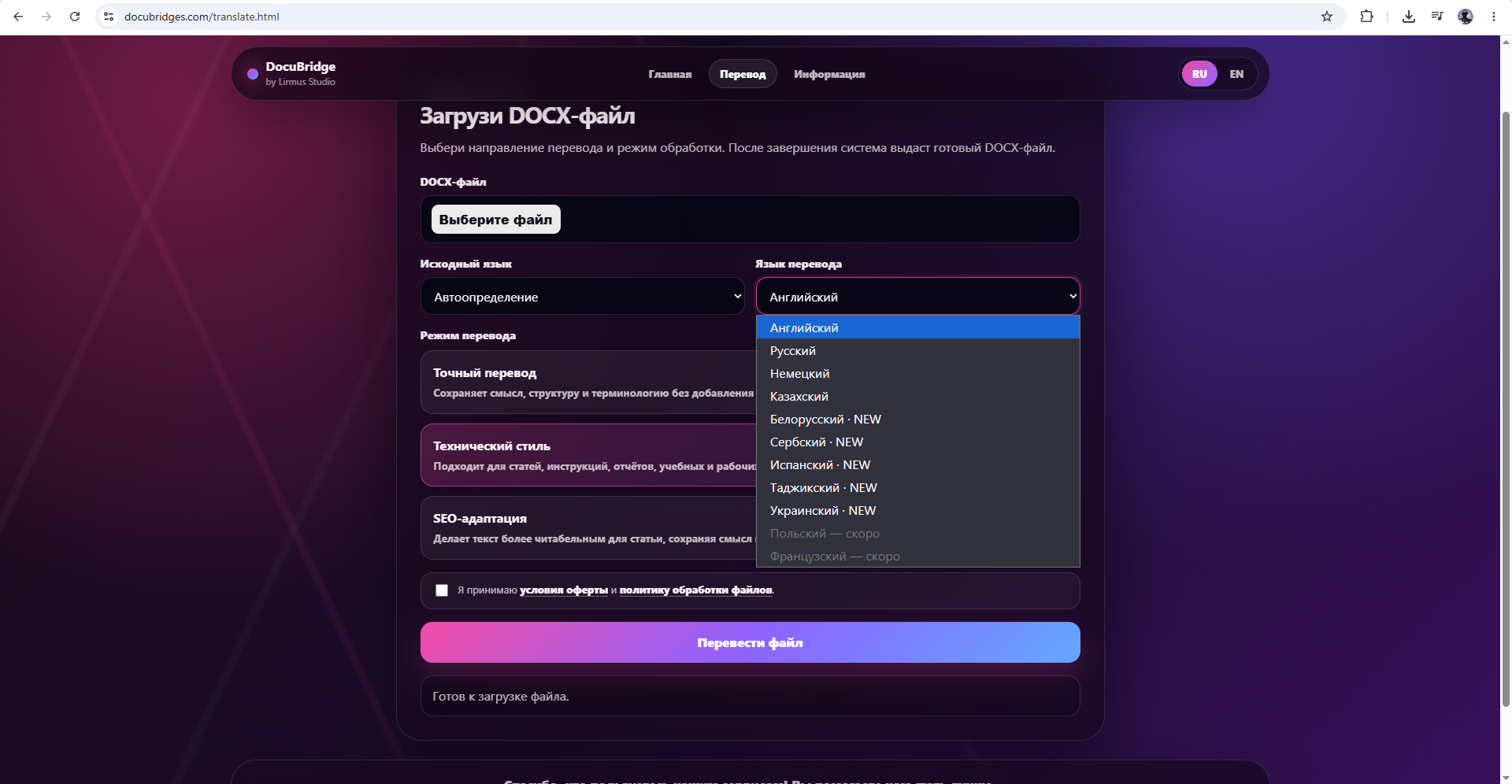Go to the Информация navigation tab
Screen dimensions: 1512x784
829,74
